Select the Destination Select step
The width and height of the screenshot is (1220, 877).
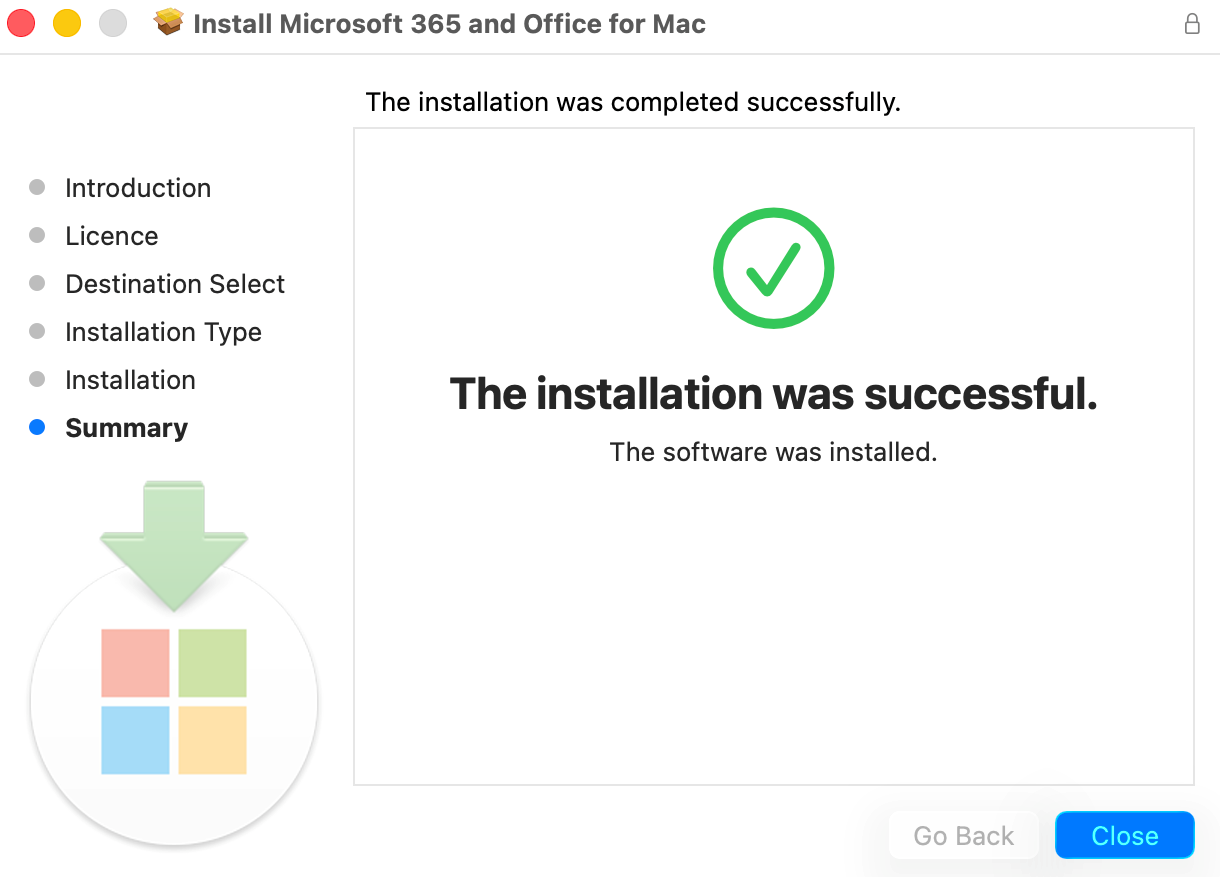(175, 284)
